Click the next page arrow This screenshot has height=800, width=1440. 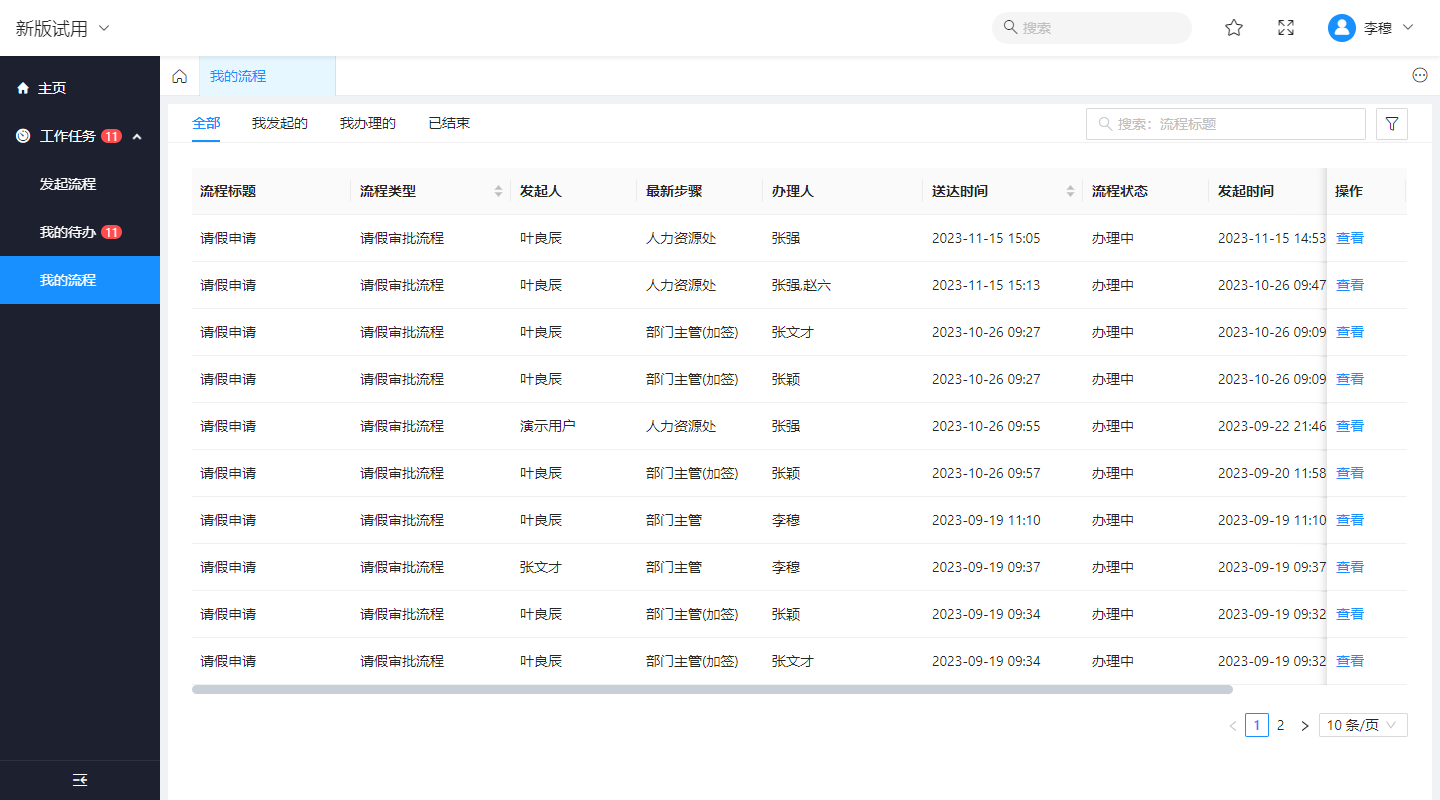click(x=1304, y=725)
